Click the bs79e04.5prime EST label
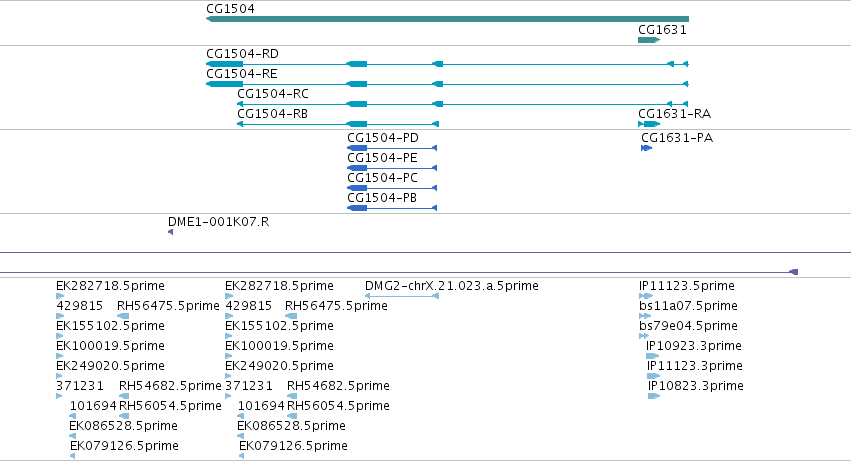The height and width of the screenshot is (461, 851). pos(688,326)
